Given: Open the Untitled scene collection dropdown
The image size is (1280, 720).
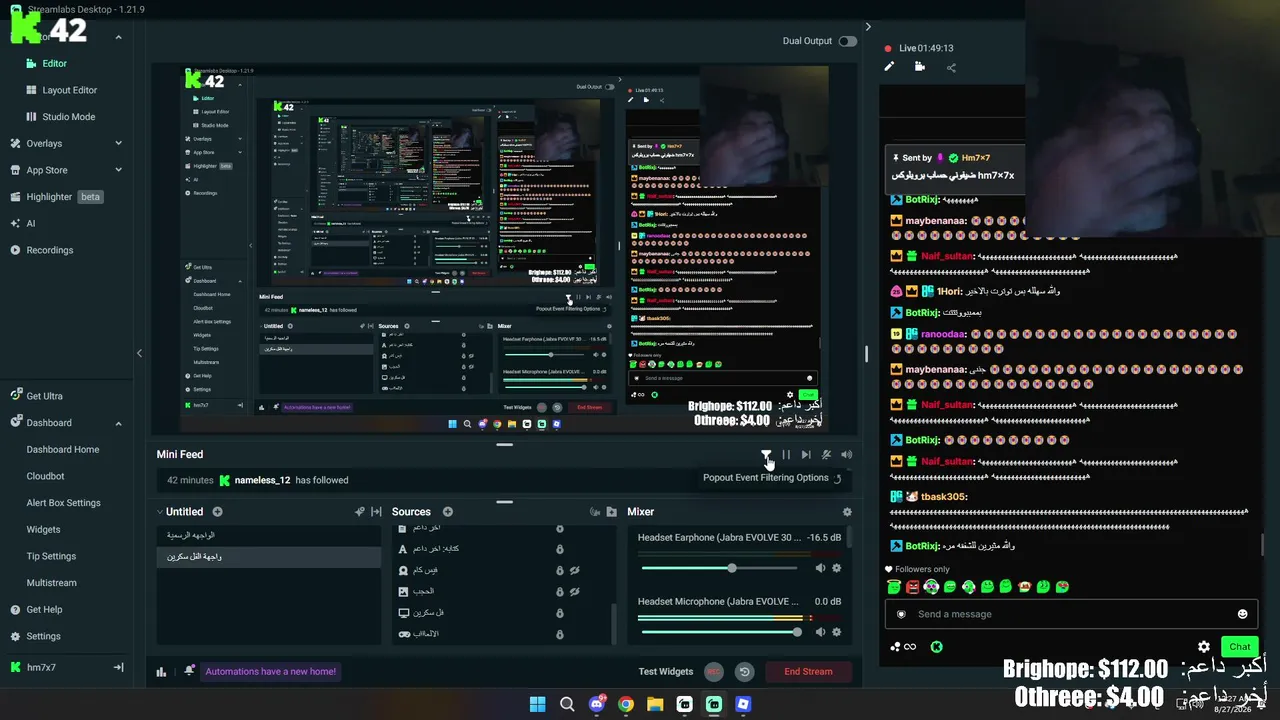Looking at the screenshot, I should click(x=180, y=512).
